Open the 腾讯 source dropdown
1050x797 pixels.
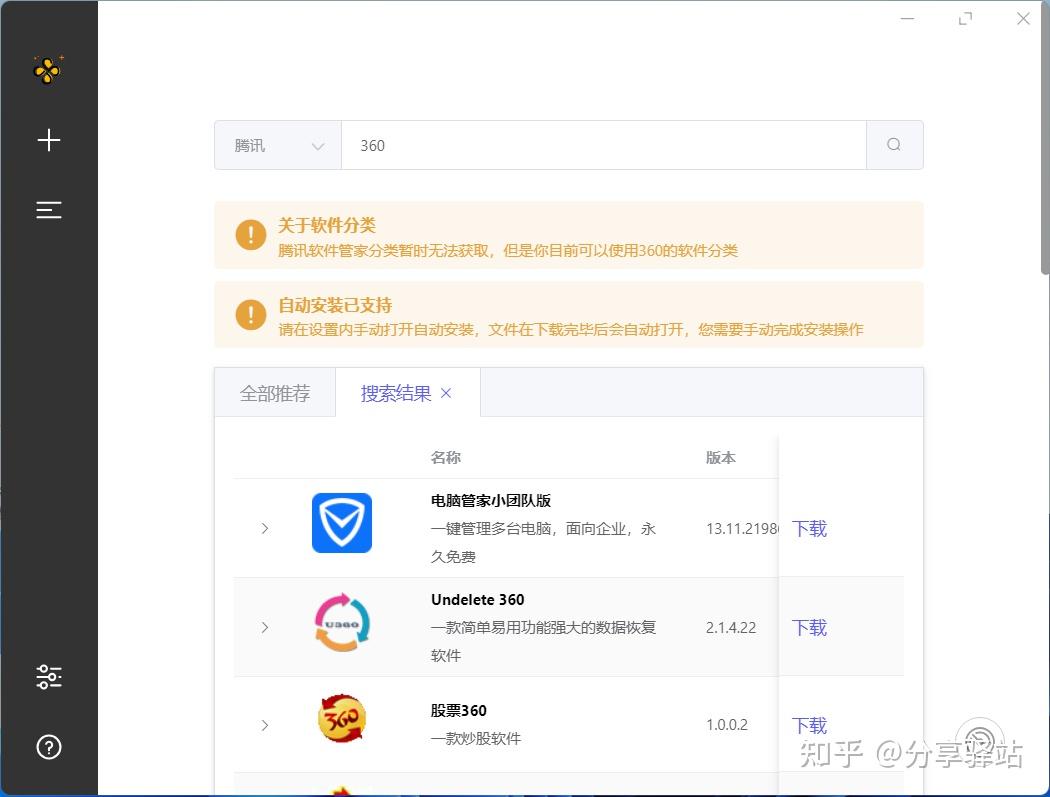(x=278, y=145)
